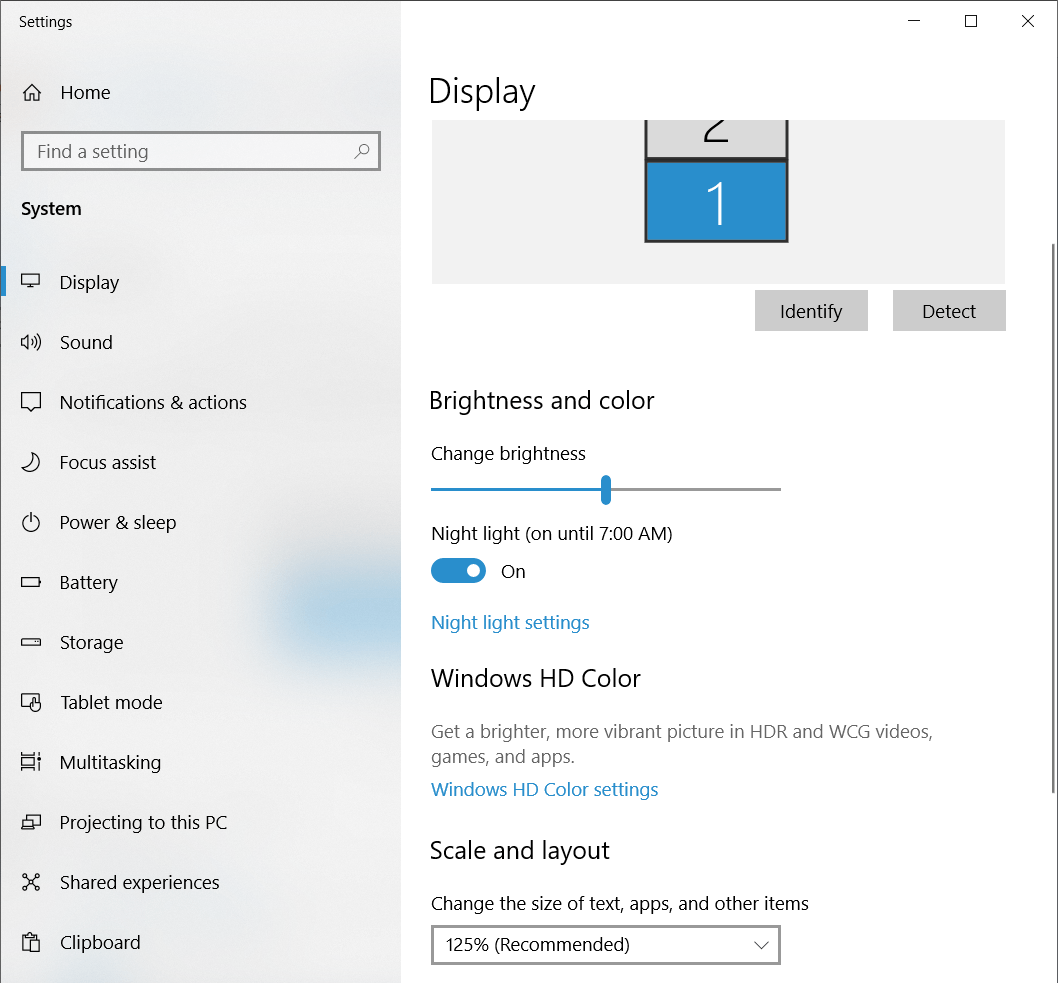Click the Identify button
Screen dimensions: 1058x983
811,311
